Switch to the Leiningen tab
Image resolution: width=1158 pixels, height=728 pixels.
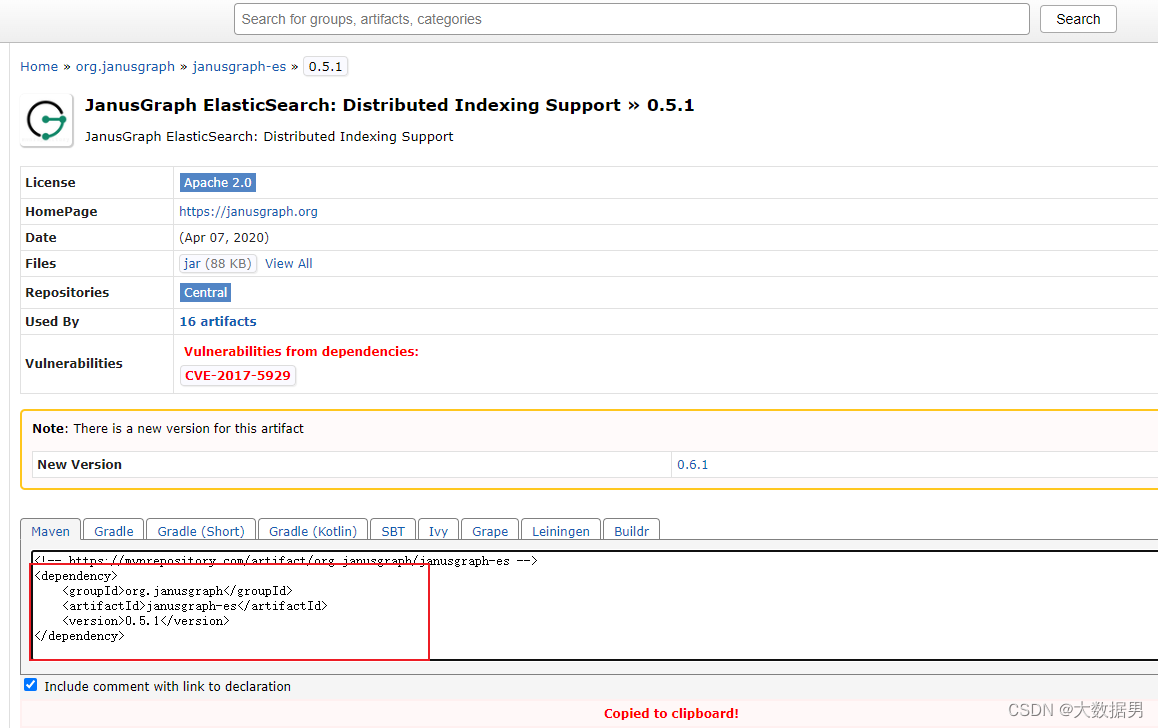point(561,531)
